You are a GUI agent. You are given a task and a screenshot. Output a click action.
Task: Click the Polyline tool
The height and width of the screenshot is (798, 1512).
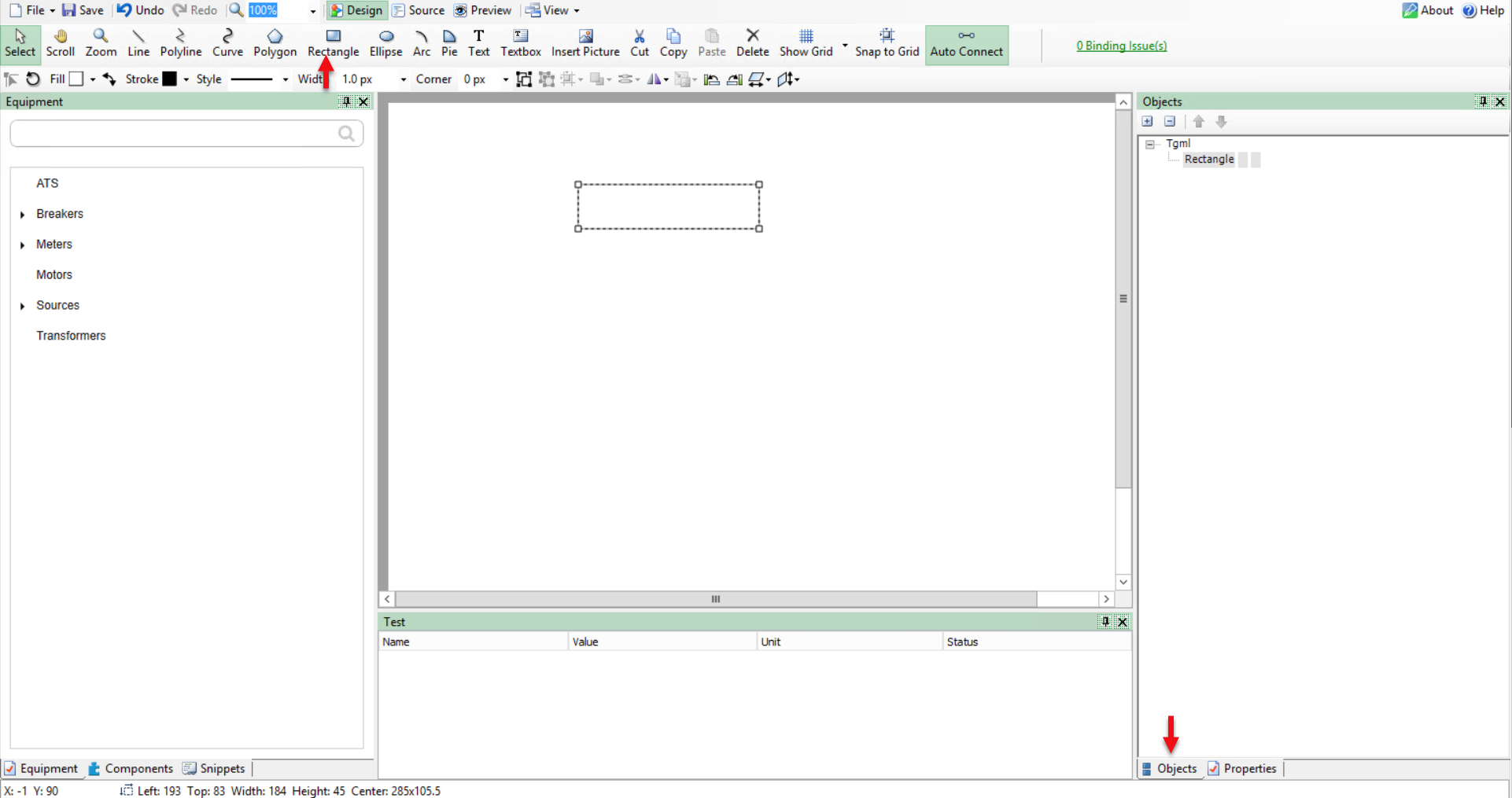181,43
